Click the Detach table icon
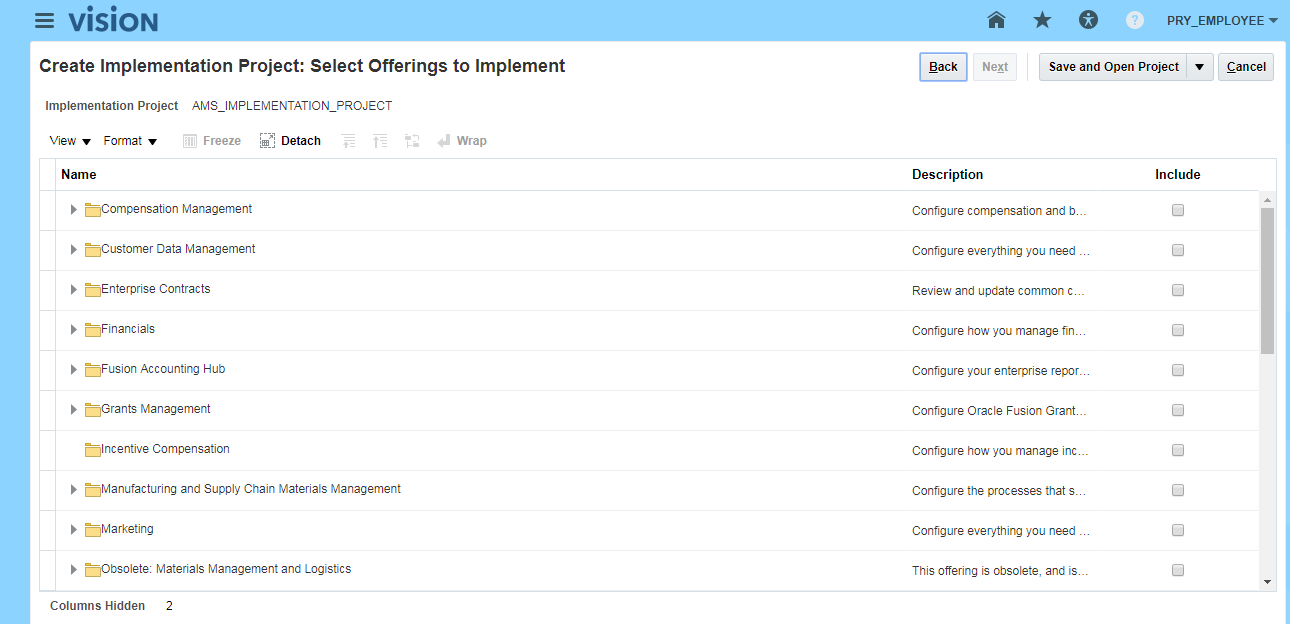 [x=267, y=141]
